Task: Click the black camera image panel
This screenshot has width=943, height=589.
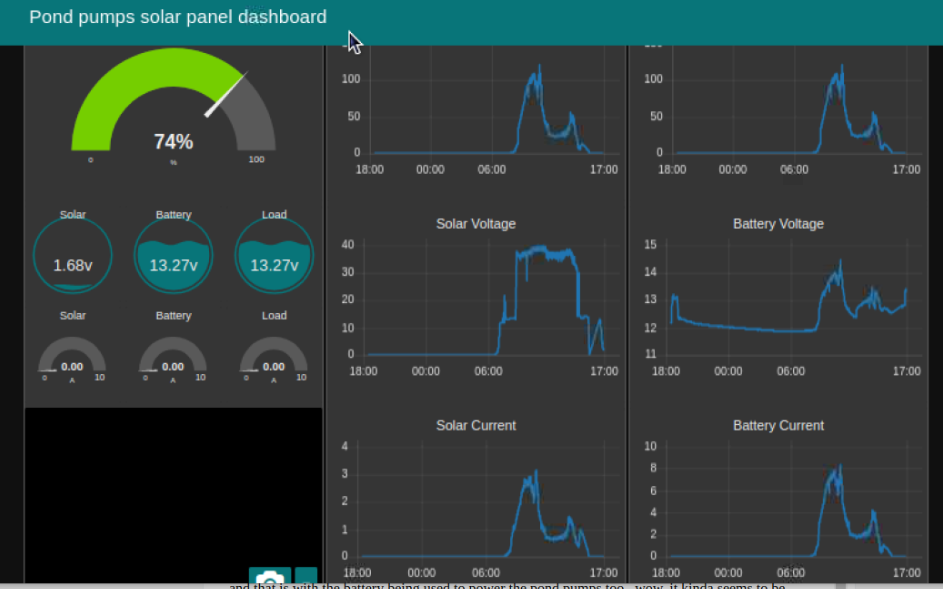Action: click(x=173, y=495)
